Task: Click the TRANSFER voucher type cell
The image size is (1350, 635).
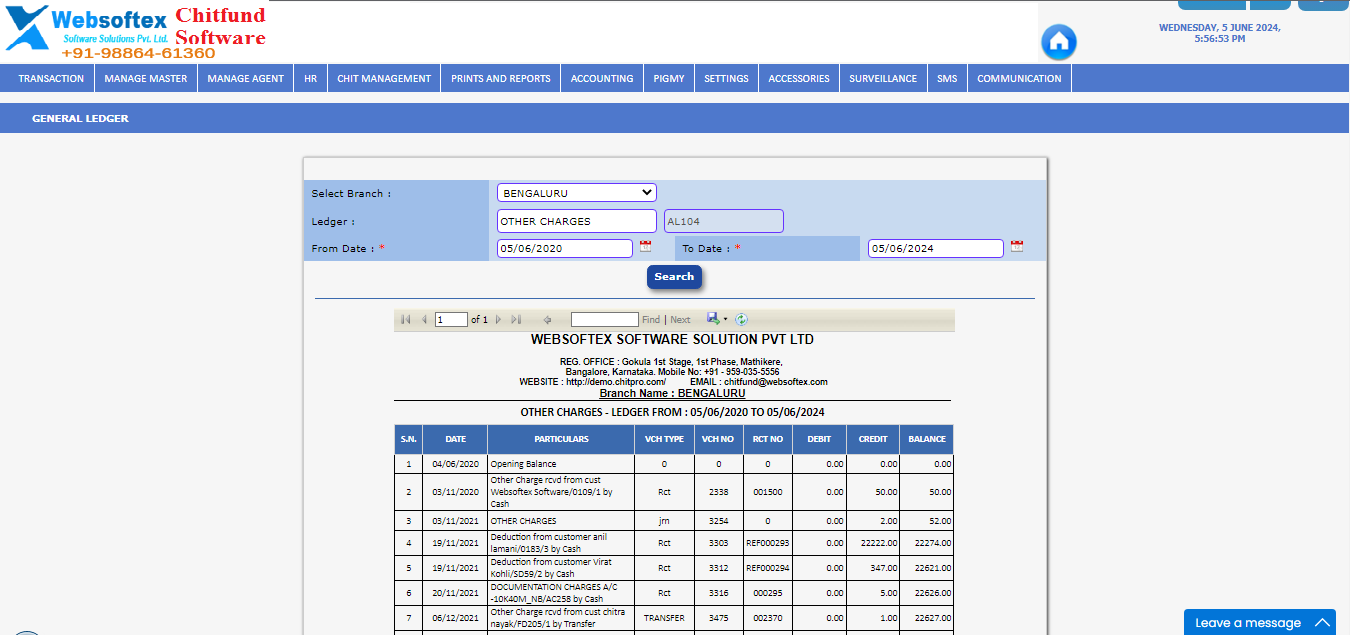Action: tap(664, 618)
